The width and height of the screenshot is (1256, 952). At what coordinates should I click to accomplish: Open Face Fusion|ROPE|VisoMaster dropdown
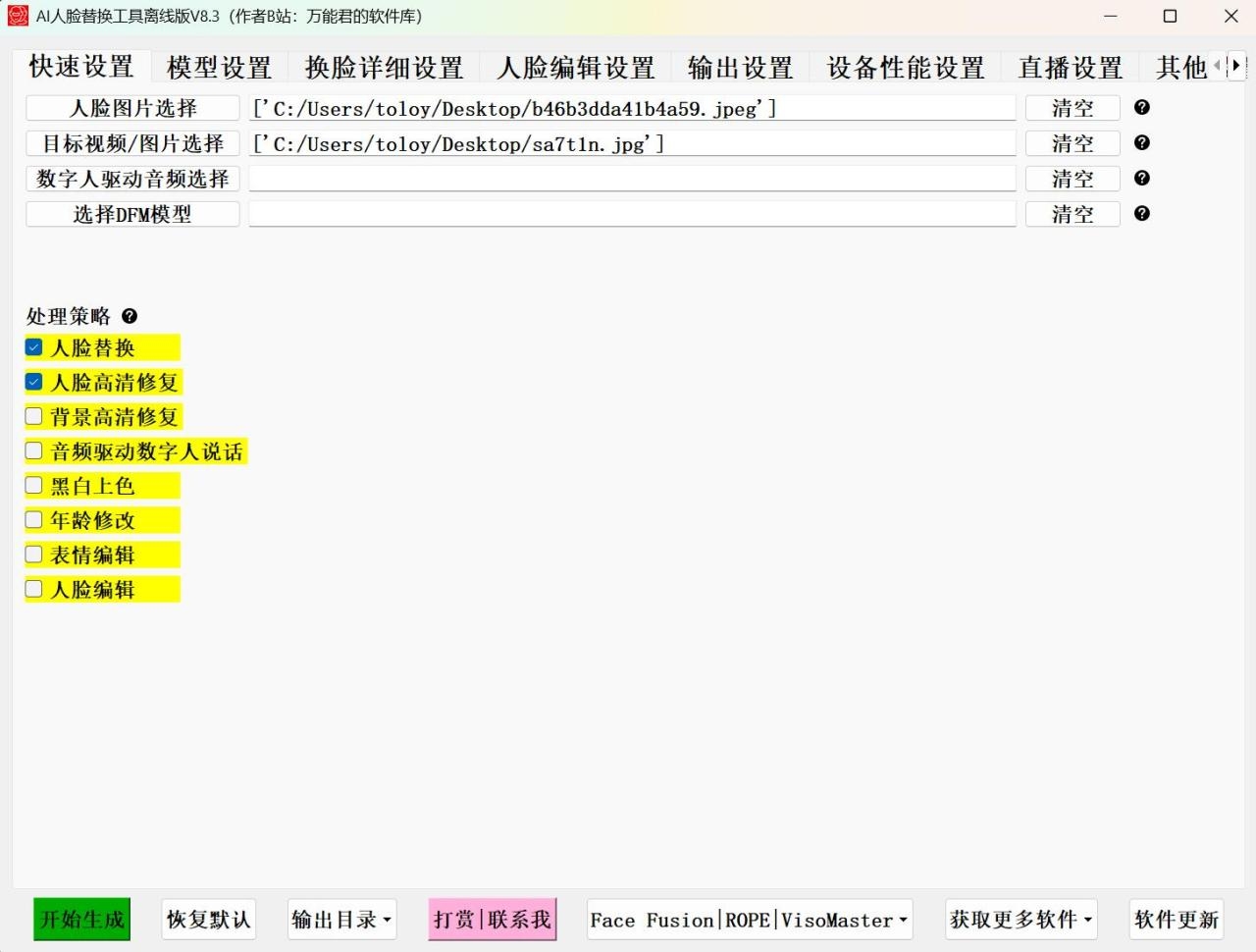pos(750,920)
